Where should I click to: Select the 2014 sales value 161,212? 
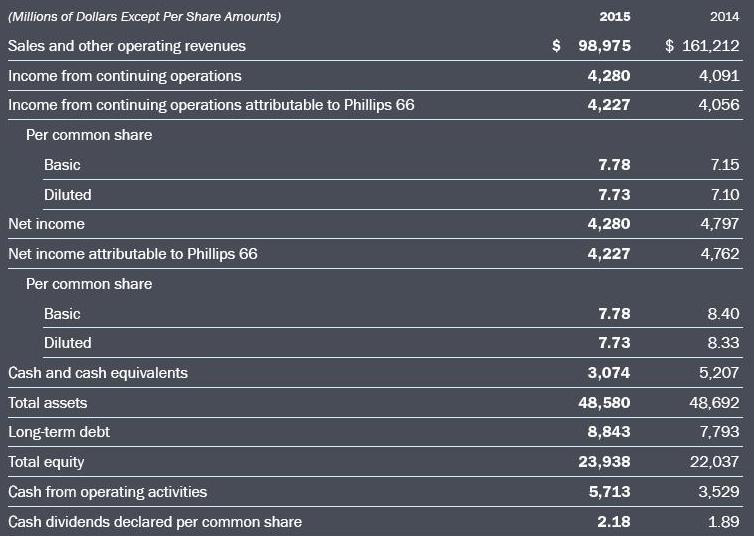click(x=710, y=46)
